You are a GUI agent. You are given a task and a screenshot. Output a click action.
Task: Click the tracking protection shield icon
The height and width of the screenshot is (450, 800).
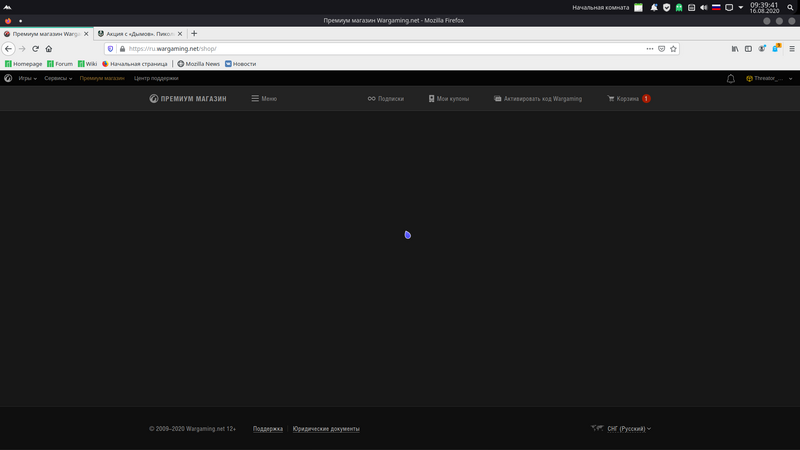pyautogui.click(x=111, y=49)
